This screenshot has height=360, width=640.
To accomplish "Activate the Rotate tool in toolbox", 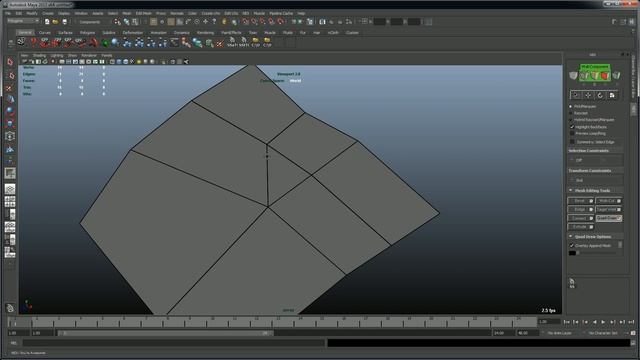I will [10, 111].
